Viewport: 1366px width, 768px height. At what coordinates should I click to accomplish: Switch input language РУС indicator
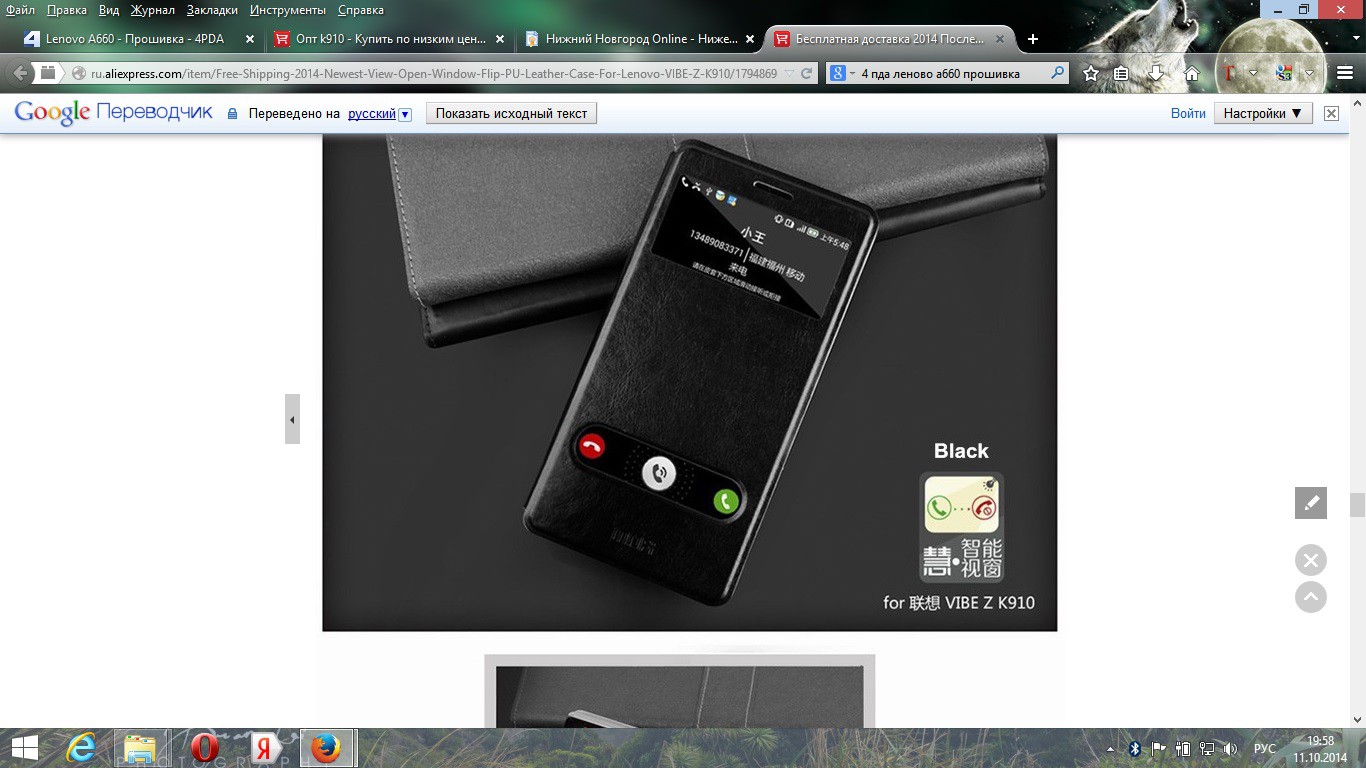pos(1265,749)
